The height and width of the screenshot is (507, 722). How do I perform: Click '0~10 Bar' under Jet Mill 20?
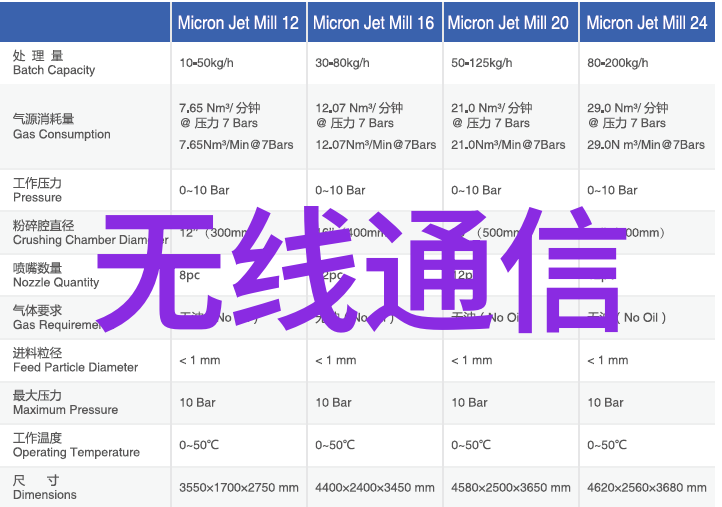click(476, 190)
